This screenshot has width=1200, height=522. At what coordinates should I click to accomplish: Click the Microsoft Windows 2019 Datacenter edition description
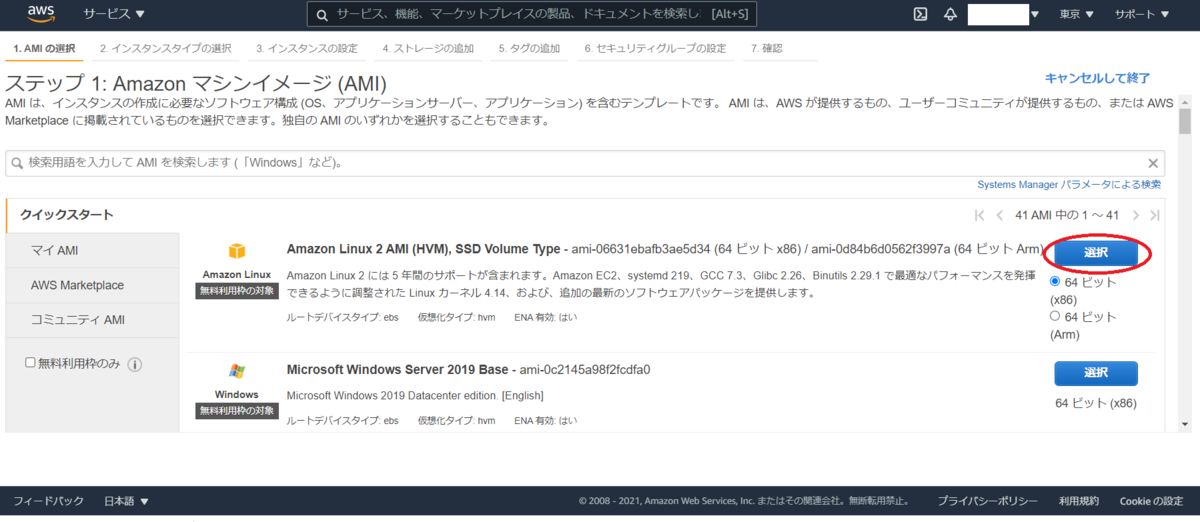415,395
